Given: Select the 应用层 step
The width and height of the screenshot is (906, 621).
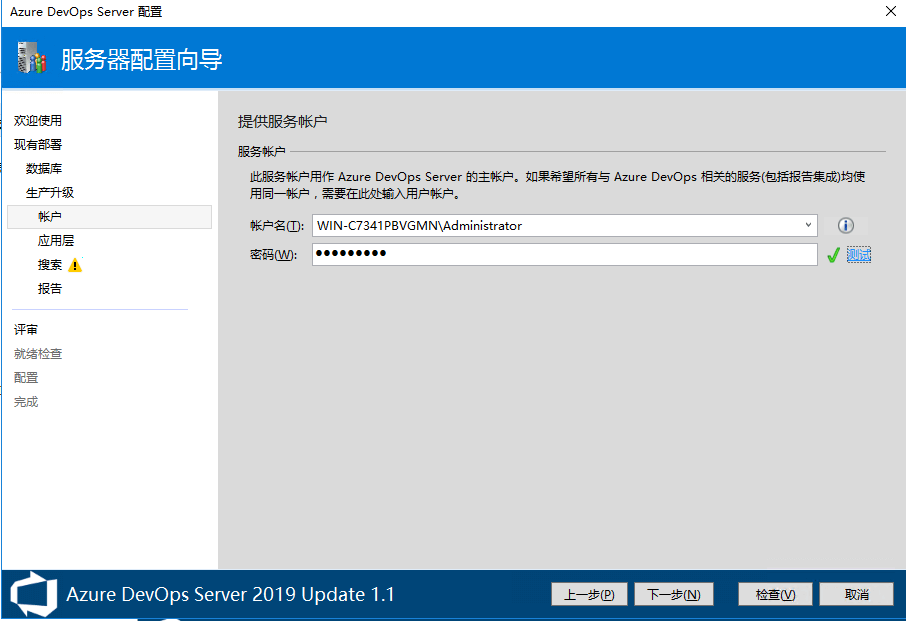Looking at the screenshot, I should point(56,241).
